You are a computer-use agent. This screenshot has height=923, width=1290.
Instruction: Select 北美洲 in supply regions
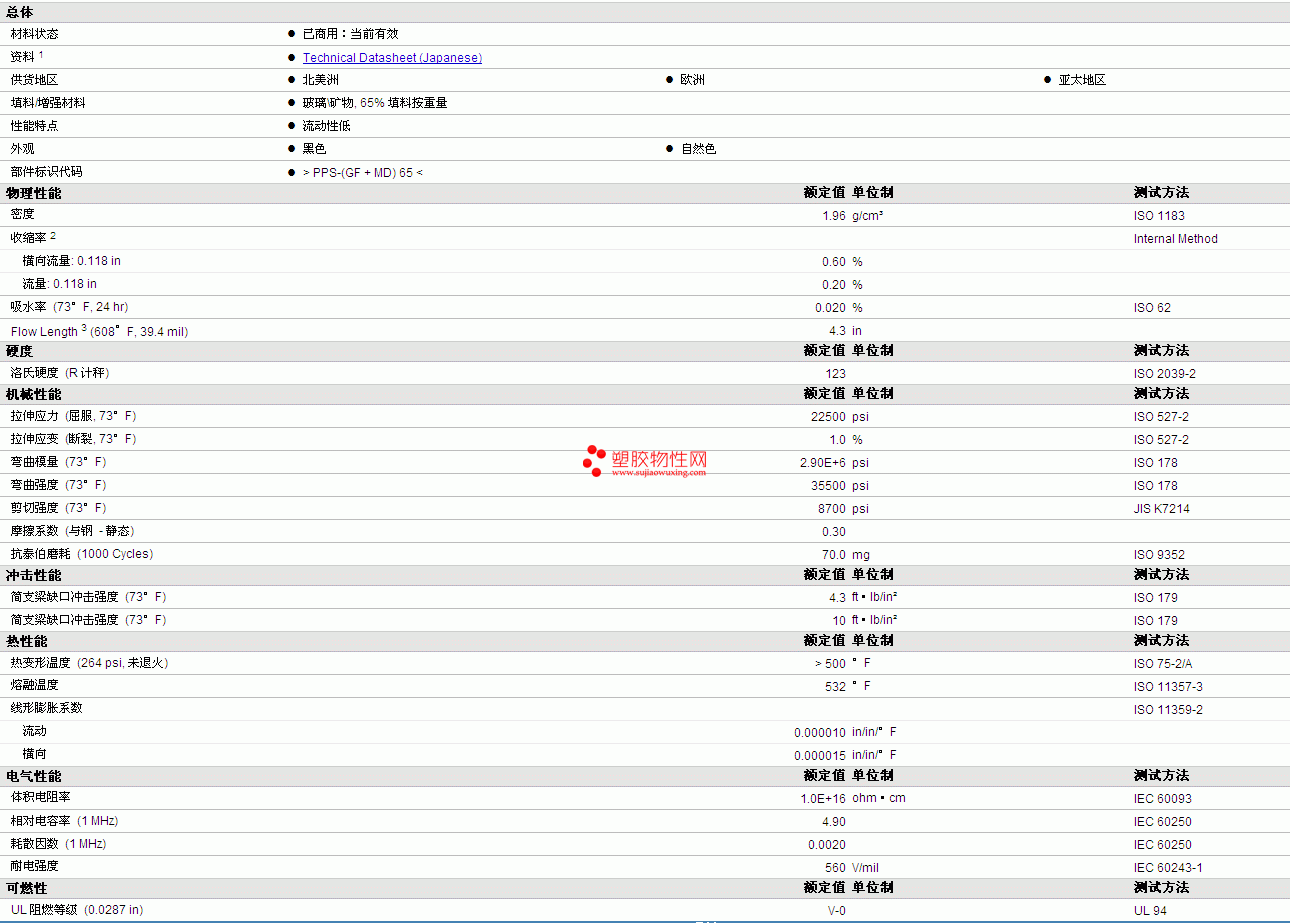(321, 80)
